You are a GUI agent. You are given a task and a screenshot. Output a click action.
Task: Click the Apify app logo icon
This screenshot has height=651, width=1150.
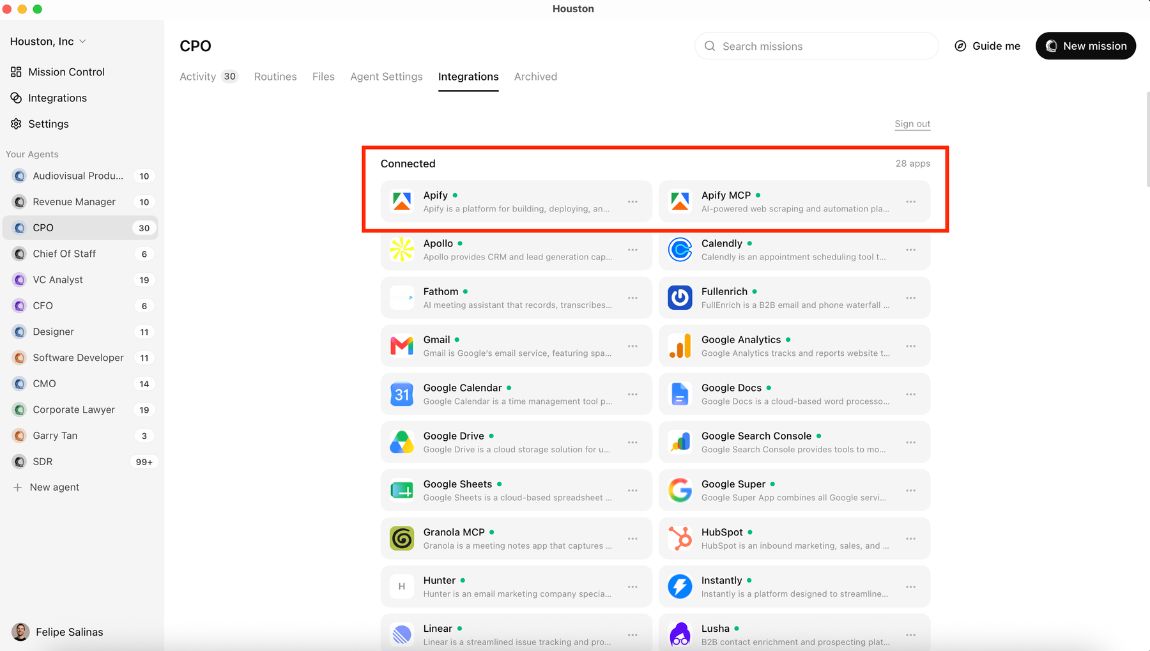coord(402,202)
